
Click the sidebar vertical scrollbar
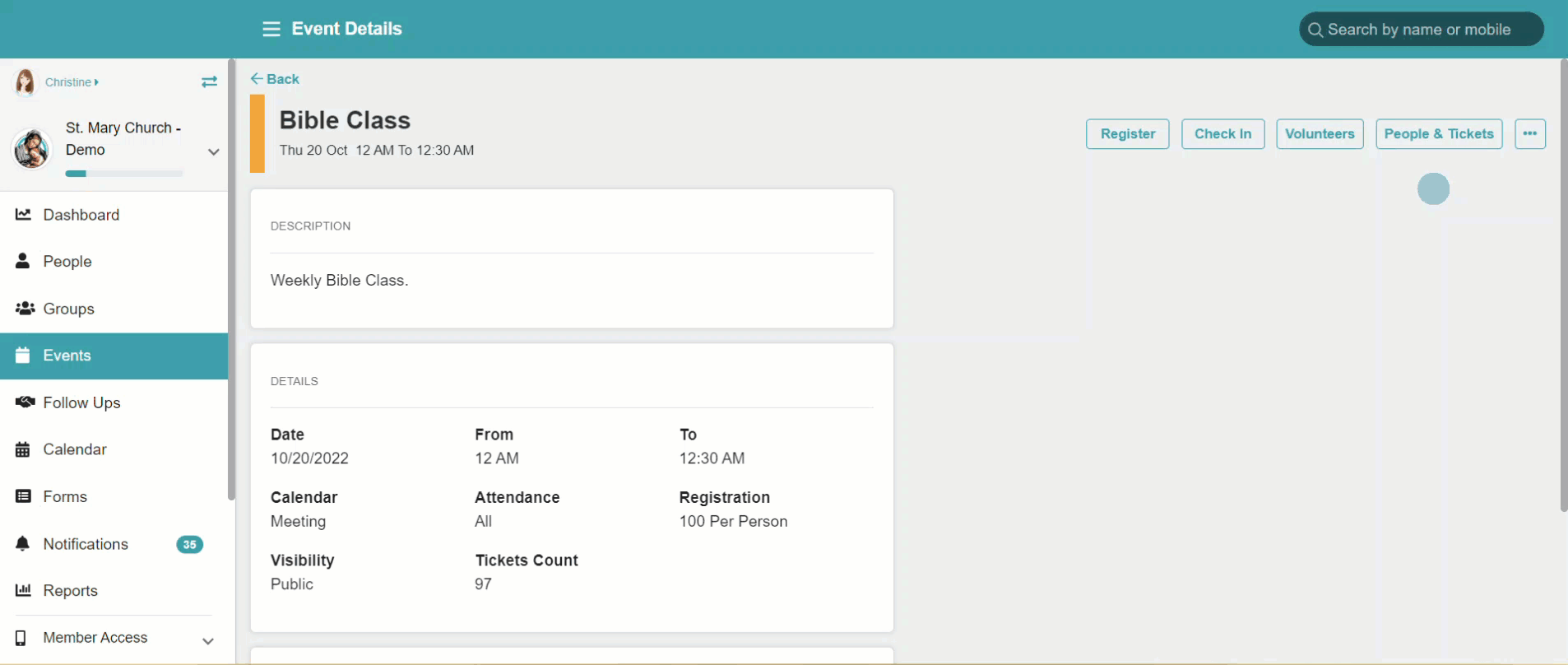[x=231, y=280]
